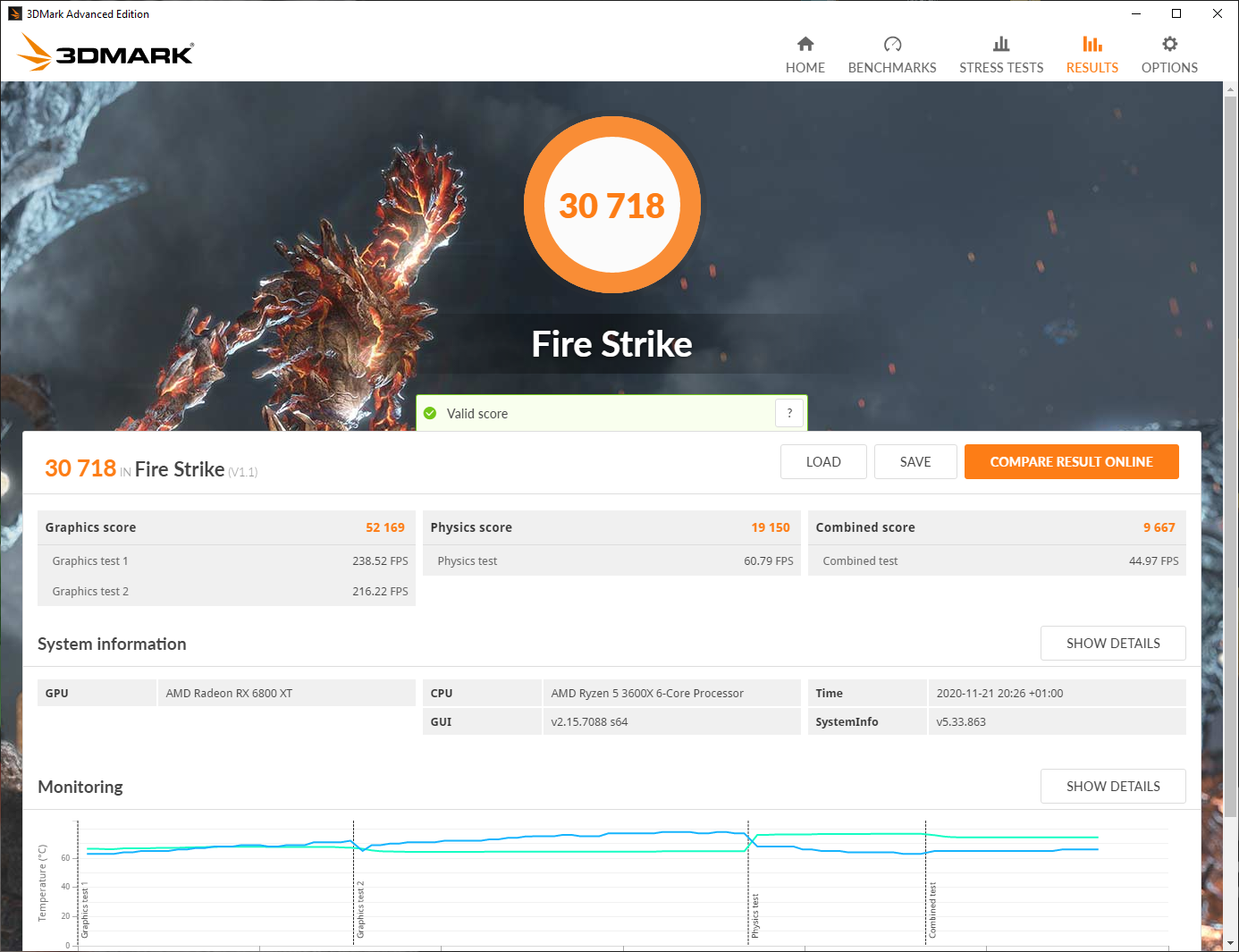The width and height of the screenshot is (1239, 952).
Task: Select SystemInfo version v5.33.863
Action: click(961, 721)
